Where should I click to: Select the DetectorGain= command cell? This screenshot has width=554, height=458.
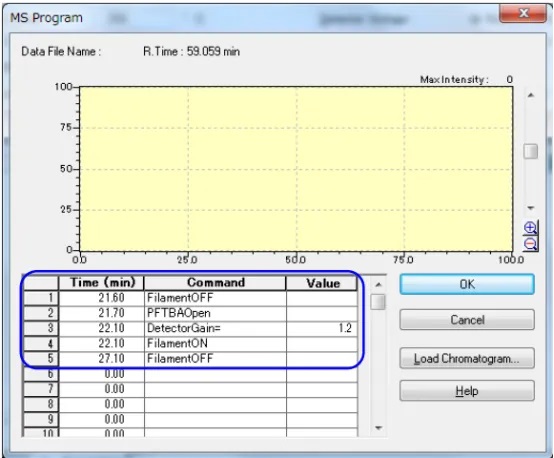215,328
